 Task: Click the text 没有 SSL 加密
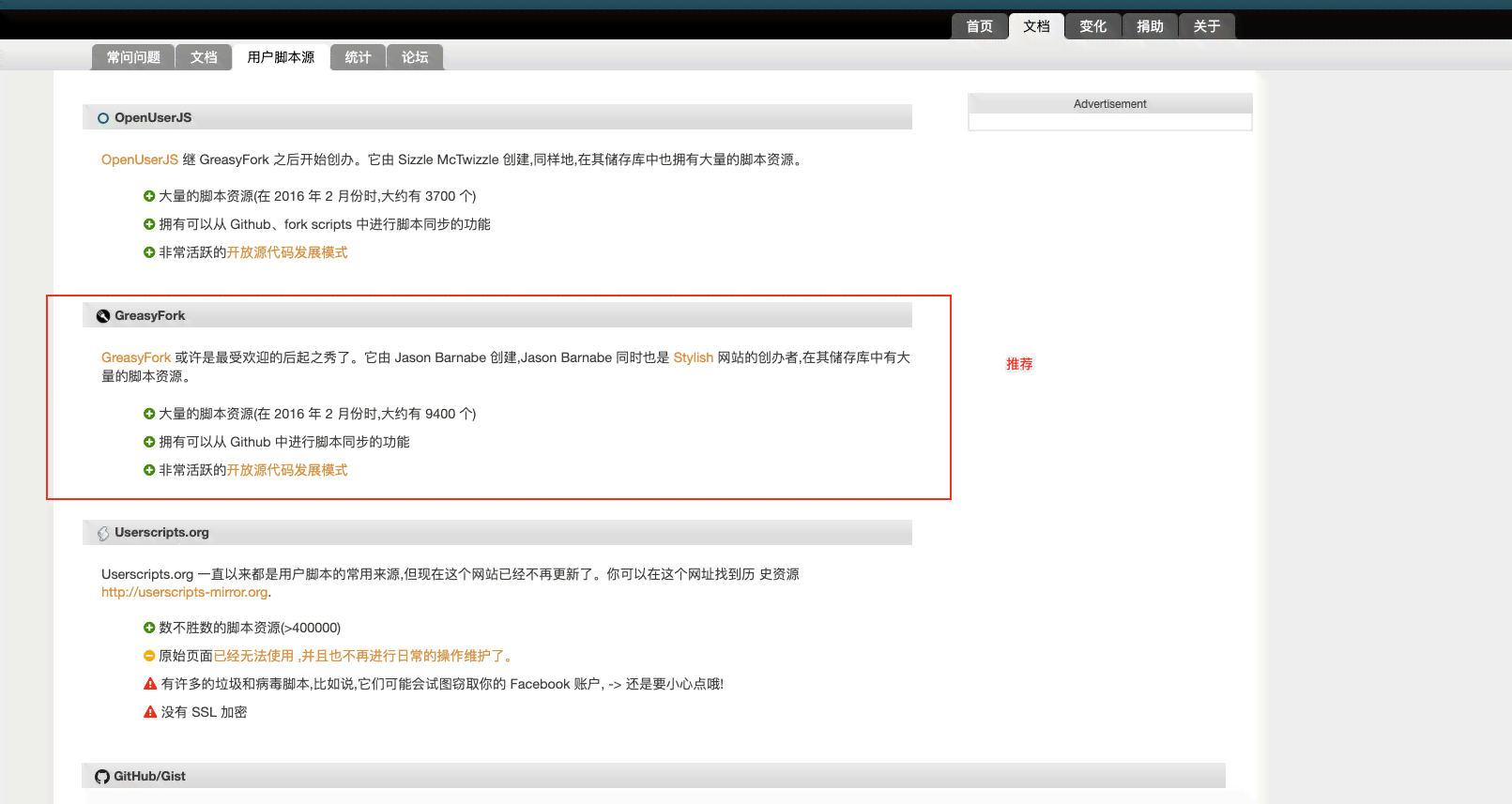point(204,712)
